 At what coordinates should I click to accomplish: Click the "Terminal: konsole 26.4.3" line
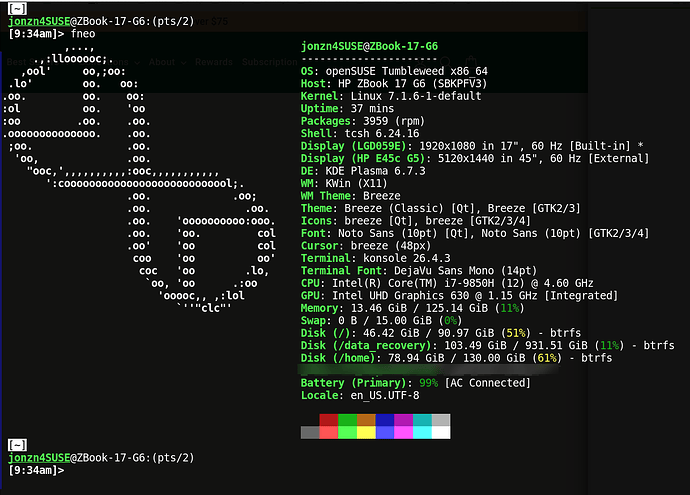pyautogui.click(x=375, y=258)
